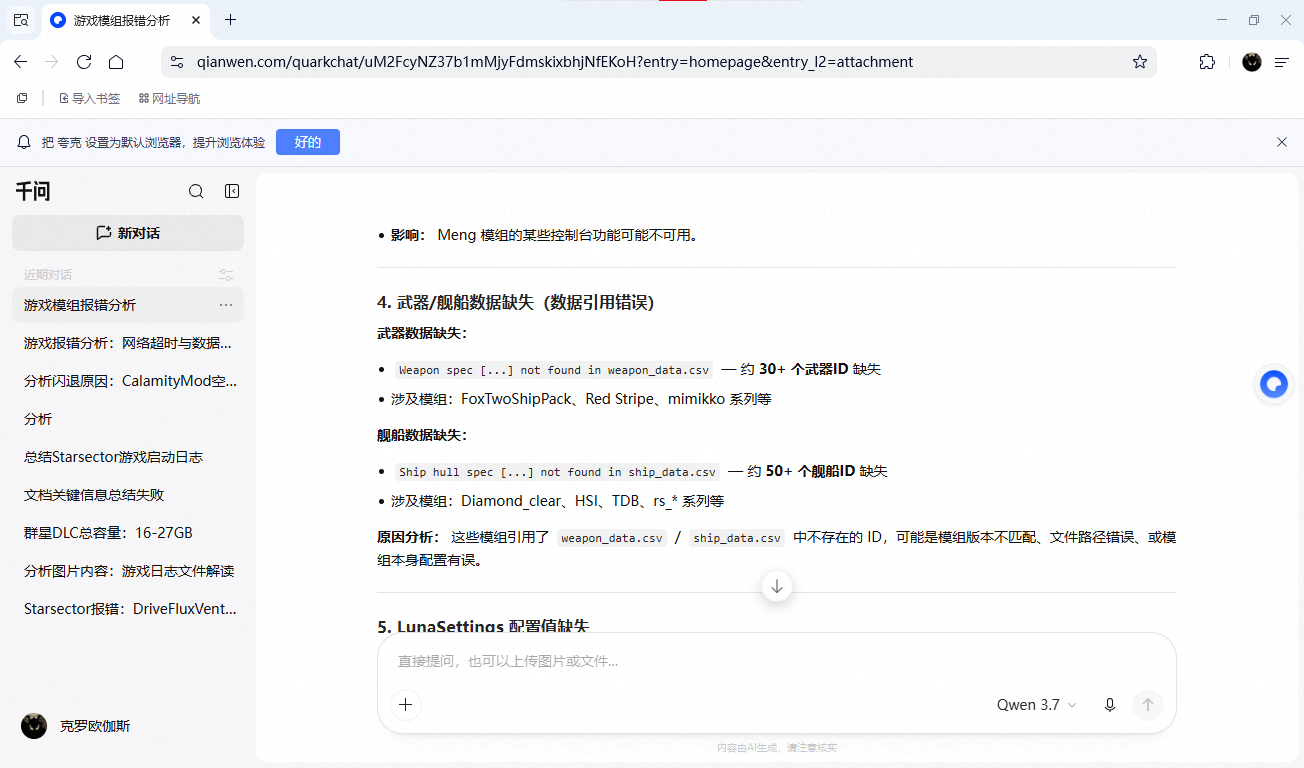Image resolution: width=1304 pixels, height=768 pixels.
Task: Dismiss the default browser notification bar
Action: coord(1282,142)
